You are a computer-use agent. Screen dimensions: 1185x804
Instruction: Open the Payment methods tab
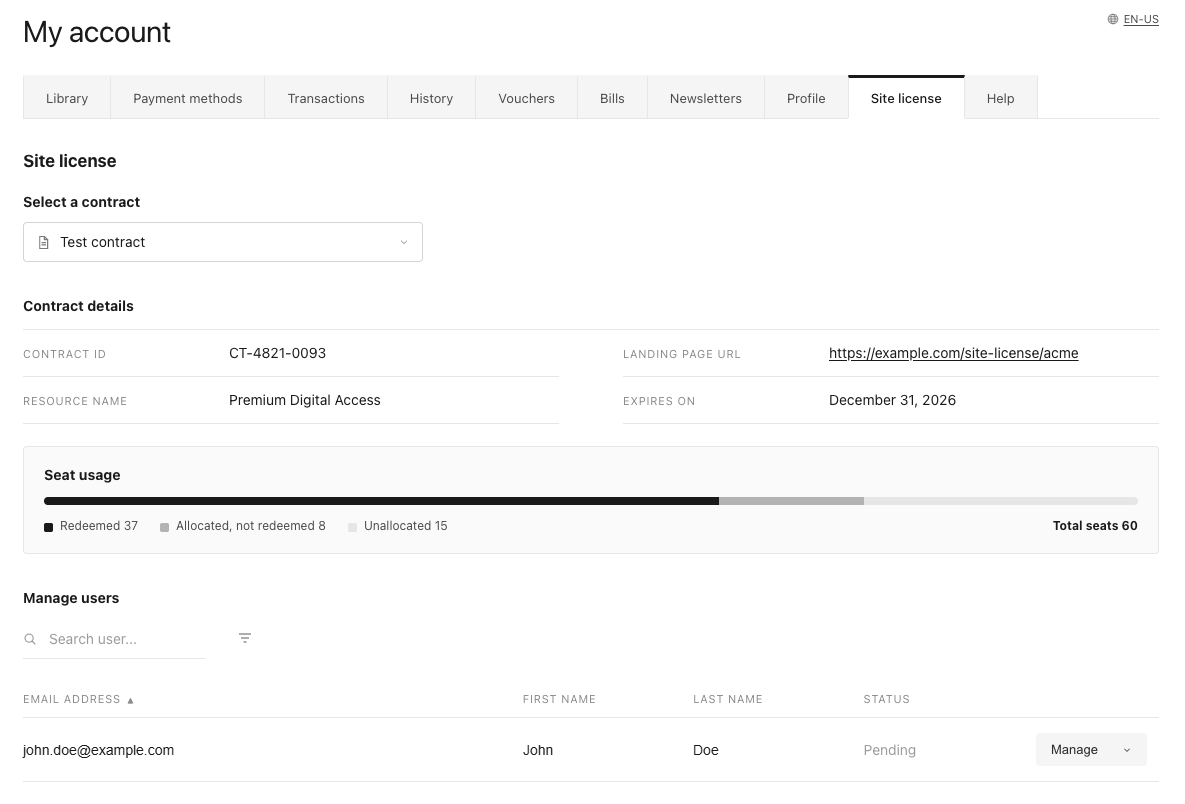pos(187,98)
